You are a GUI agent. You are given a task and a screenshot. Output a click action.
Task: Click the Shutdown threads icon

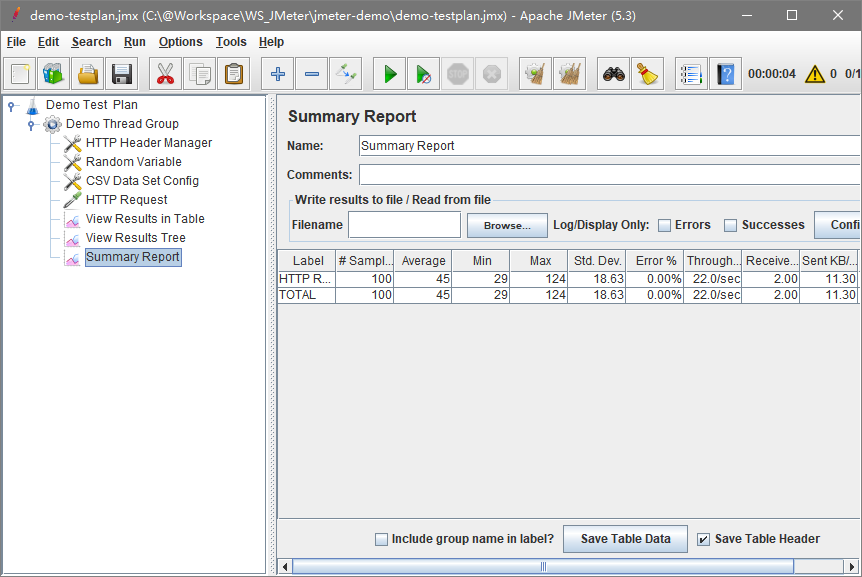492,74
